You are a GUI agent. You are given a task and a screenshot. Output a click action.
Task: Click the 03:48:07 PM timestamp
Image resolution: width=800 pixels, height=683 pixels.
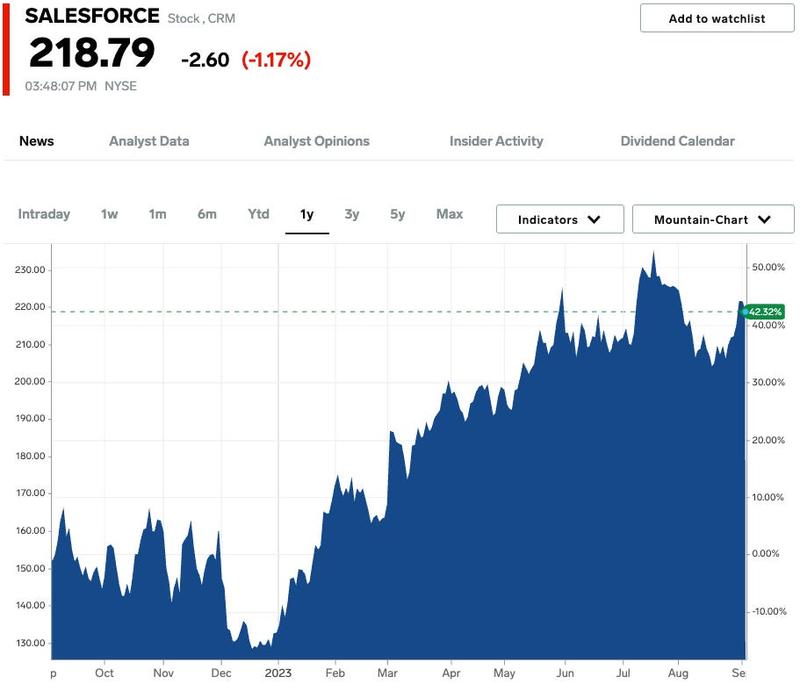[61, 86]
